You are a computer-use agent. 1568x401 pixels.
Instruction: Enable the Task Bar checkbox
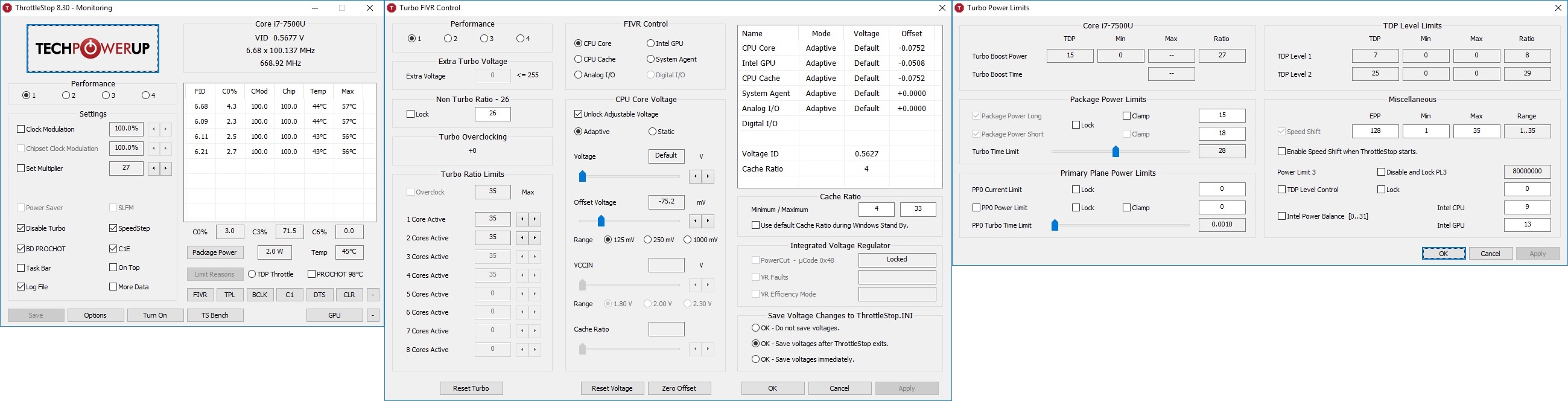[x=21, y=268]
